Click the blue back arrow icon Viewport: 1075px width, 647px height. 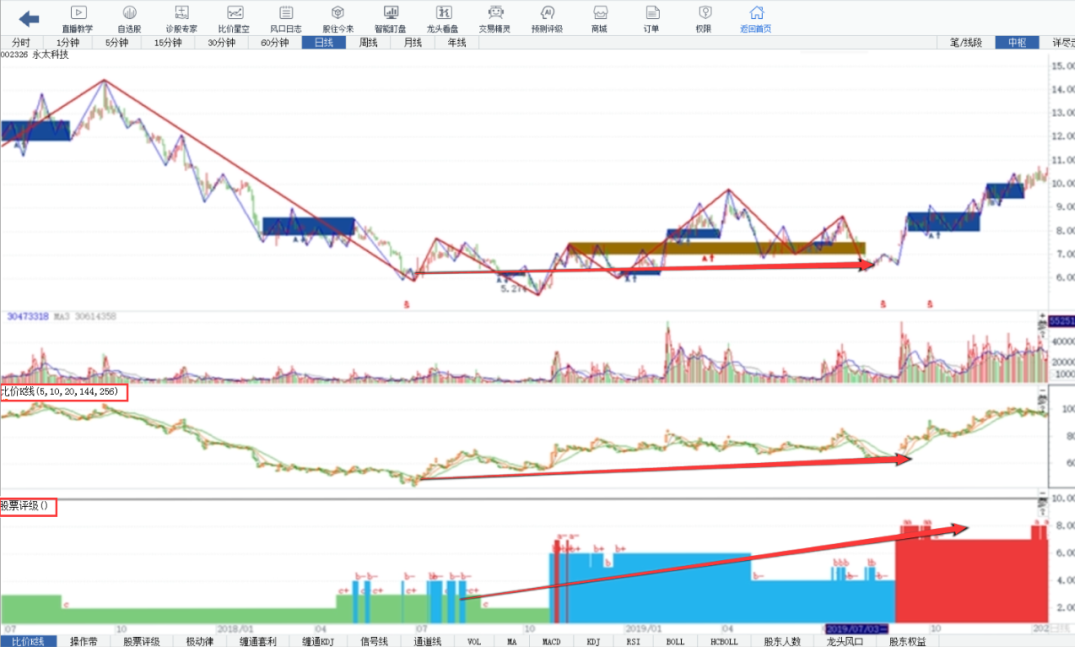click(29, 18)
